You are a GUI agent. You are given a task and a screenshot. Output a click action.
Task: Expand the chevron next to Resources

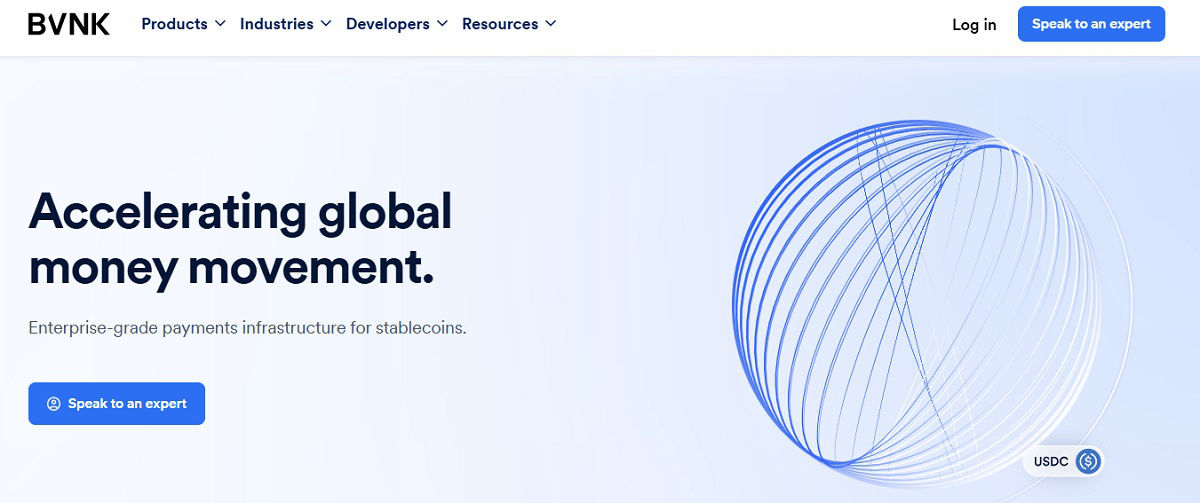tap(551, 24)
